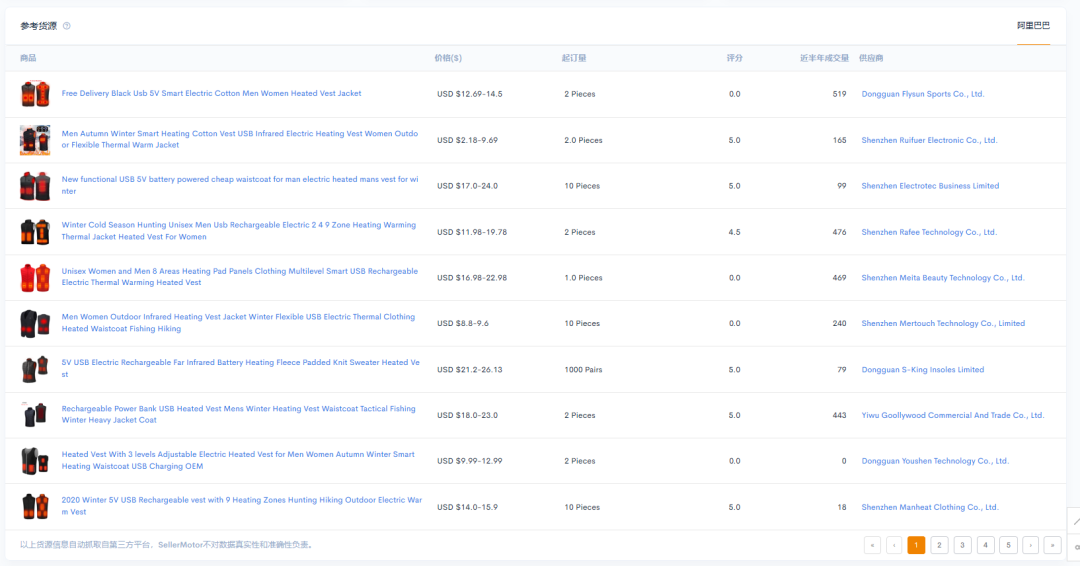Open the Free Delivery Black Usb 5V vest listing
This screenshot has height=566, width=1080.
click(x=211, y=94)
